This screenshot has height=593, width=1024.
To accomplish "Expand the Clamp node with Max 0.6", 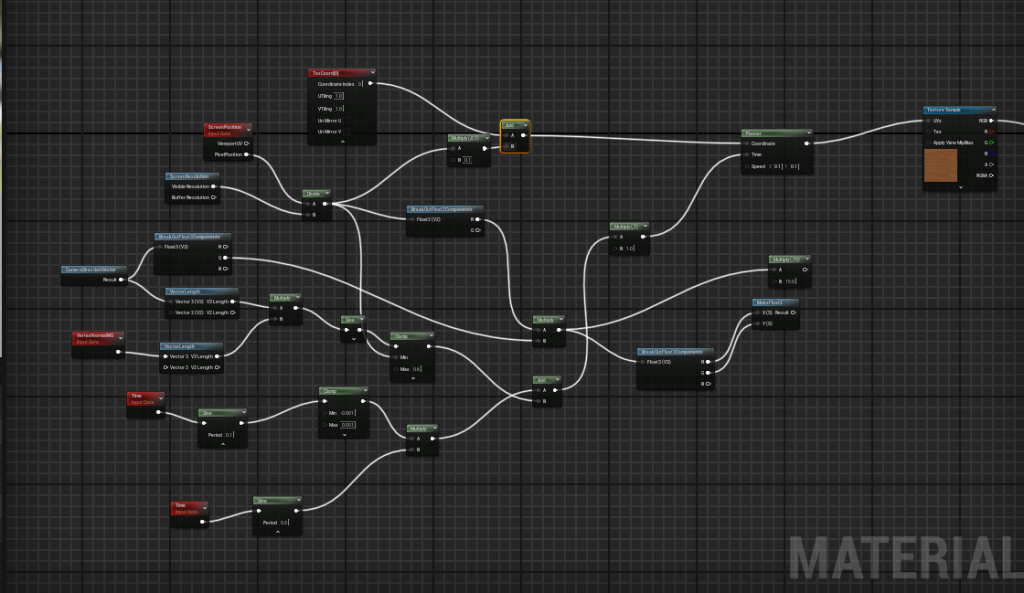I will (x=413, y=378).
